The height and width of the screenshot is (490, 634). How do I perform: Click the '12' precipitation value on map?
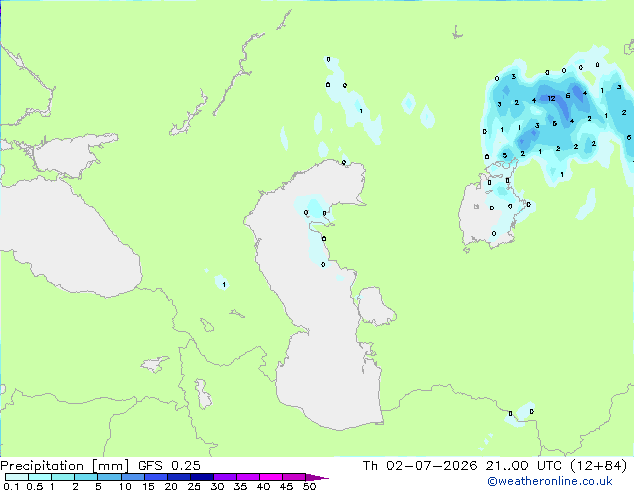click(551, 98)
